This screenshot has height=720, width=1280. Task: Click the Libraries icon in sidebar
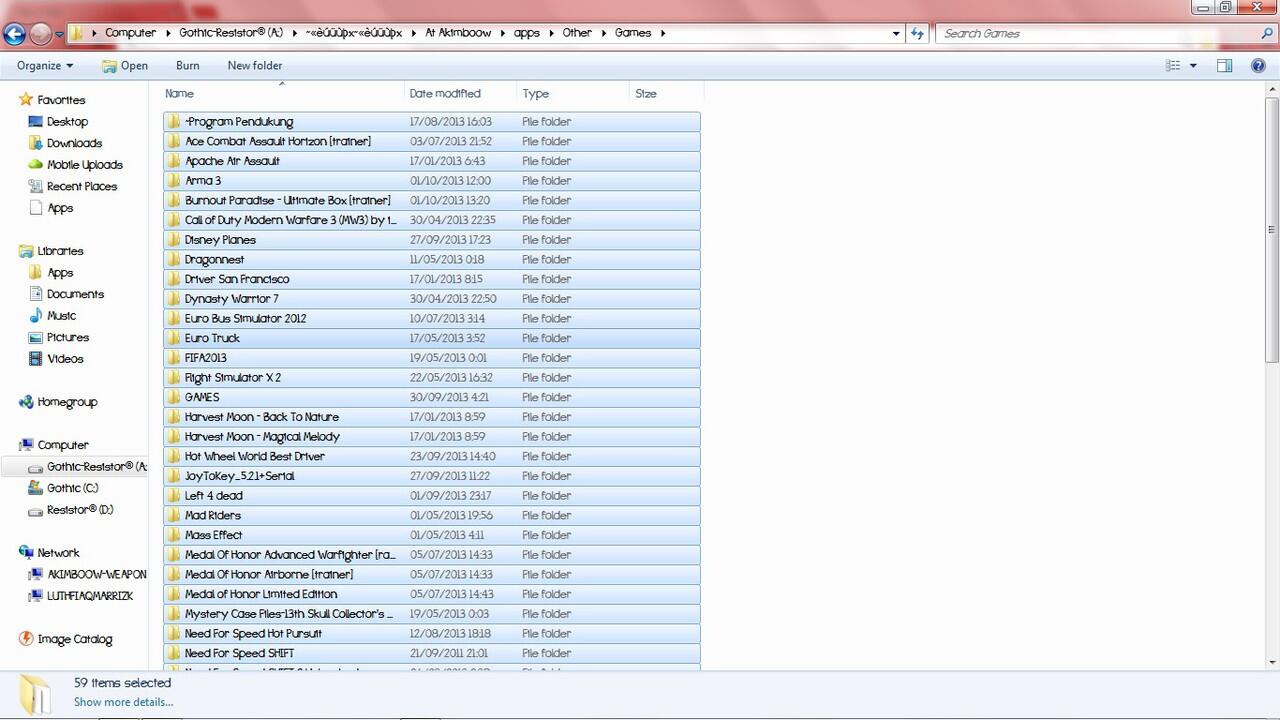26,251
